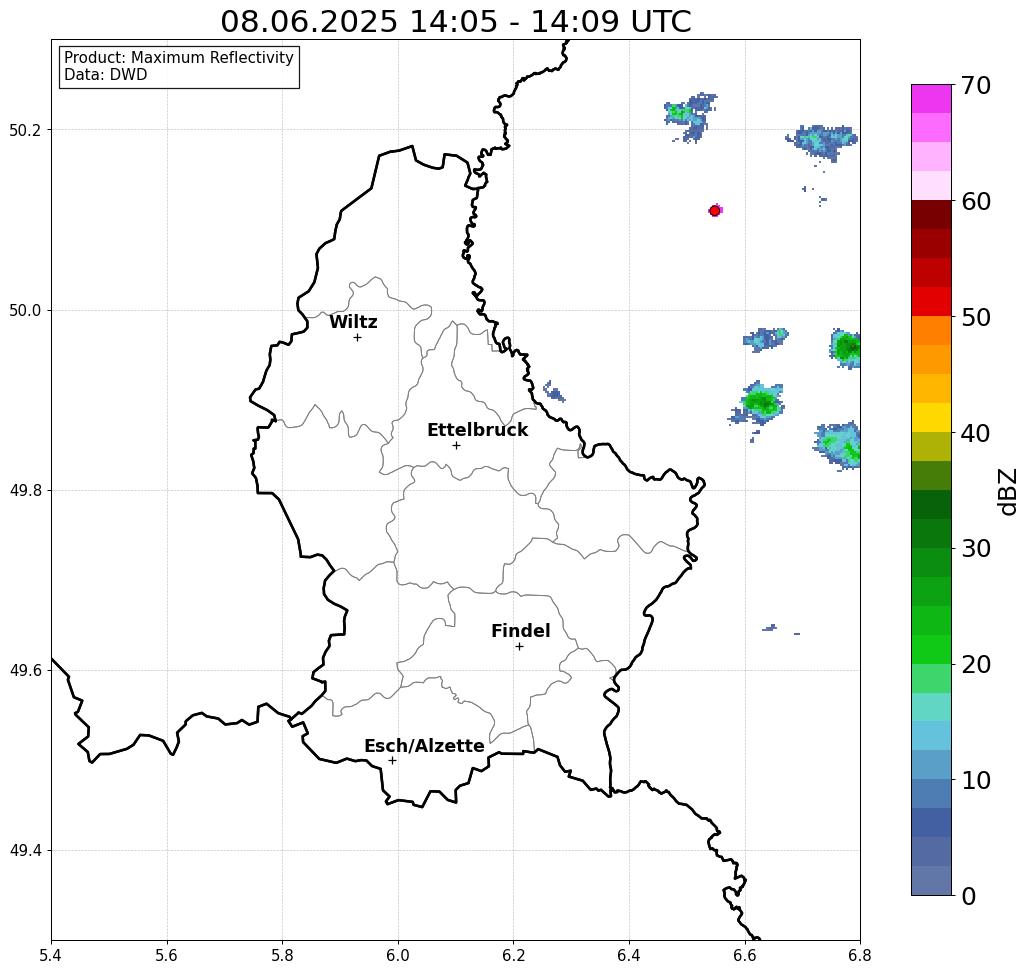The height and width of the screenshot is (973, 1029).
Task: Click the 'Product: Maximum Reflectivity' text
Action: click(178, 58)
